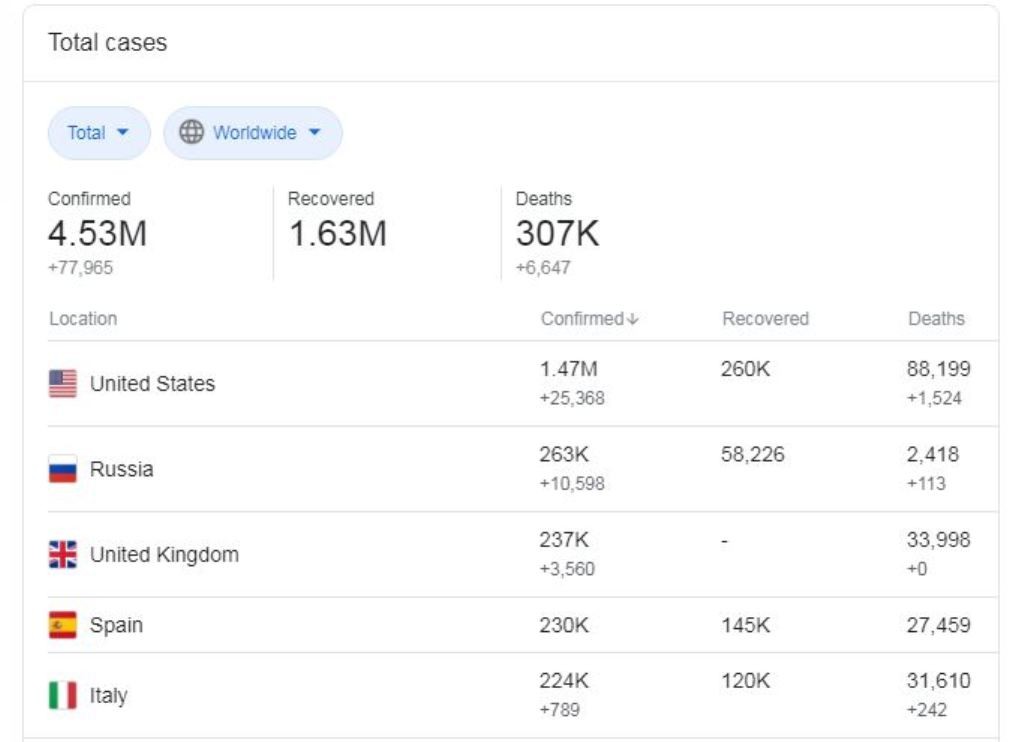
Task: Click the worldwide Confirmed 4.53M figure
Action: click(97, 233)
